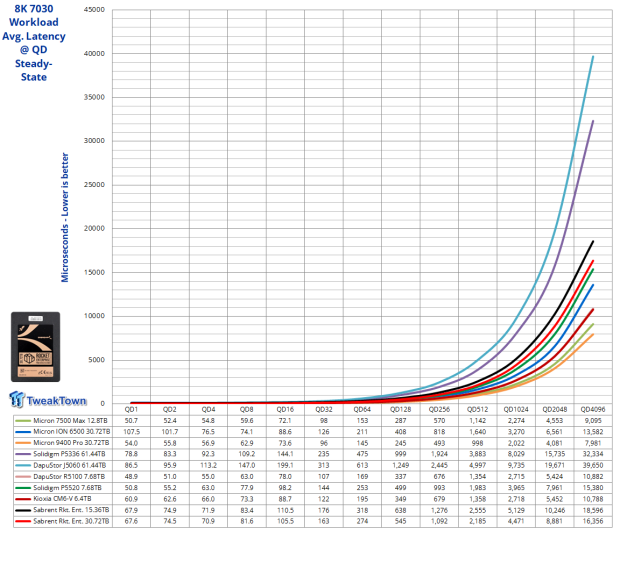Click the QD1024 column header
This screenshot has height=568, width=620.
[x=516, y=409]
